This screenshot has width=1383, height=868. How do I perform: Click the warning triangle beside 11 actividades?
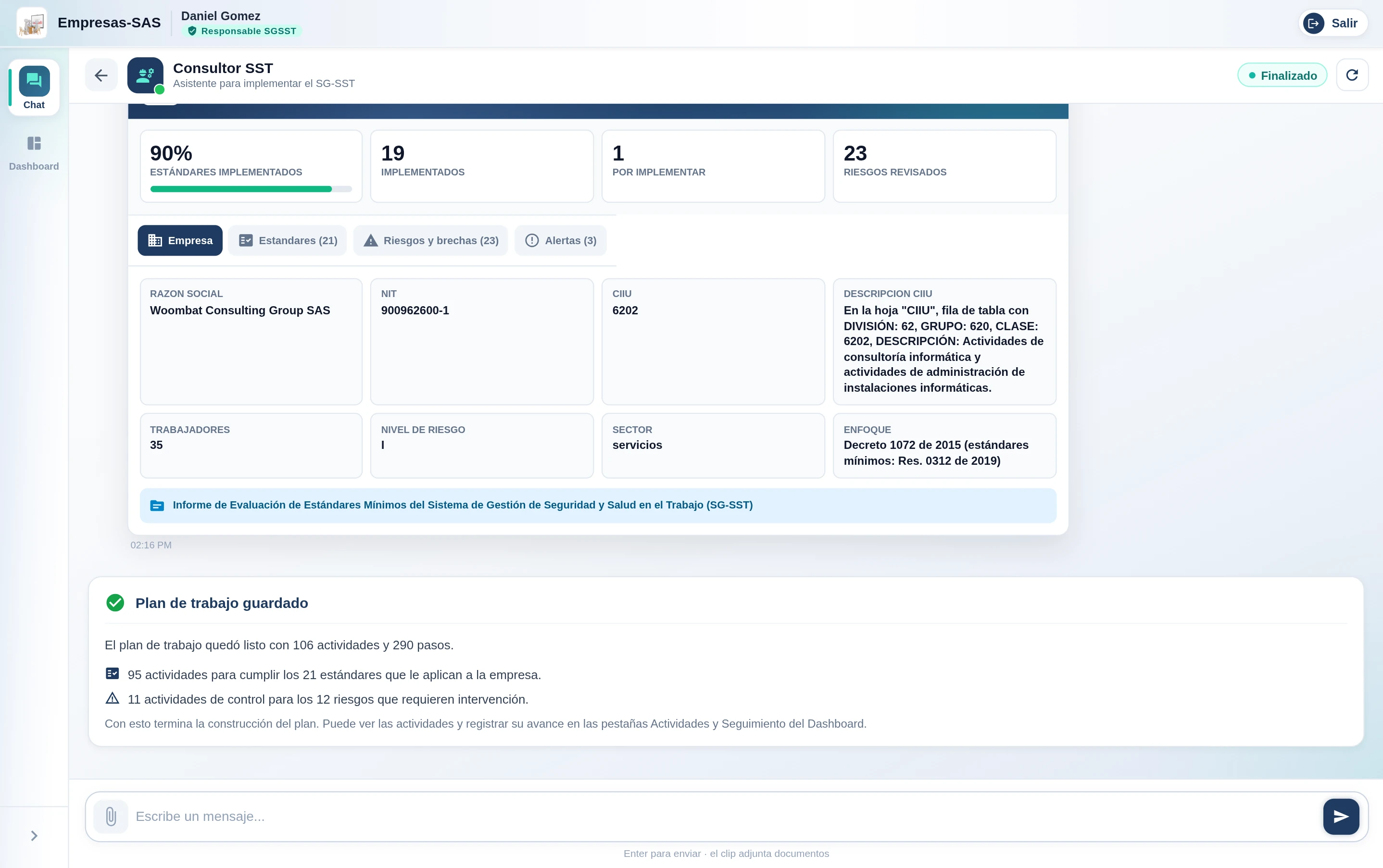click(x=113, y=698)
